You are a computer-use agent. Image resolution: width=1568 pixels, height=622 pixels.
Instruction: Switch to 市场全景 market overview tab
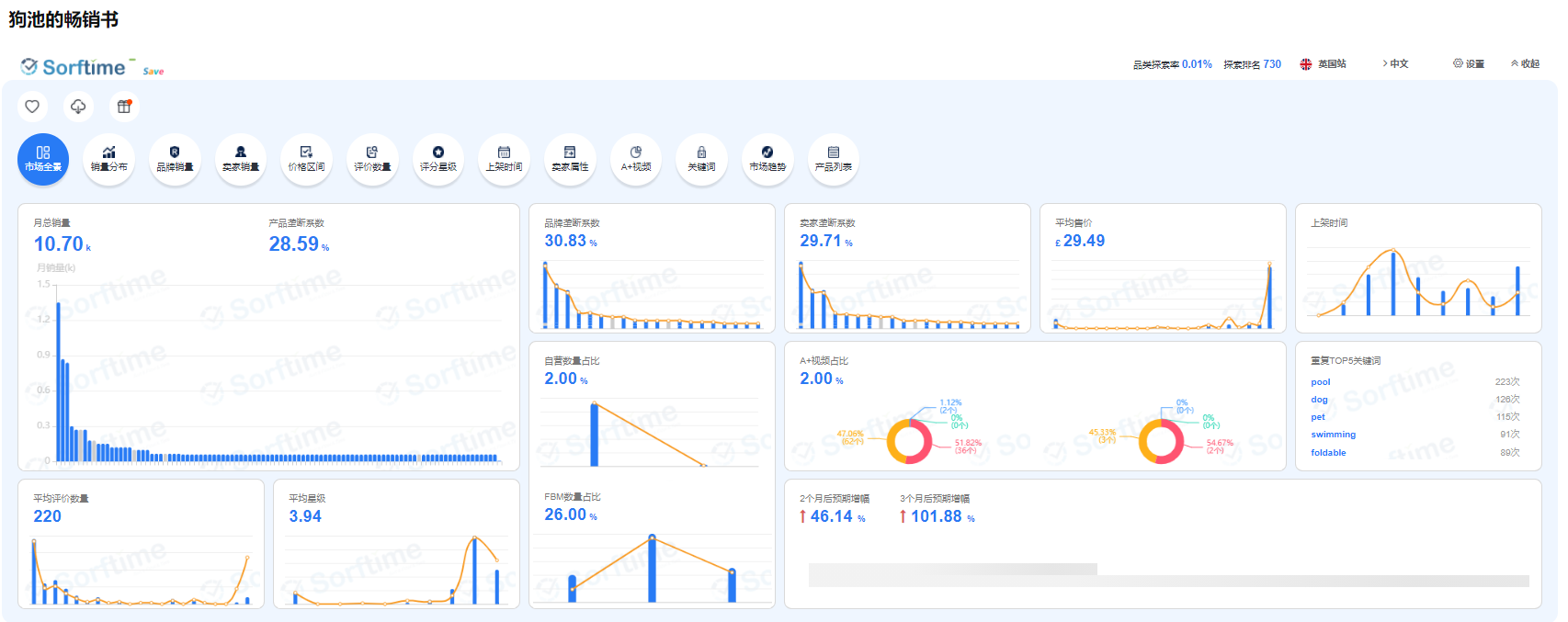coord(43,159)
